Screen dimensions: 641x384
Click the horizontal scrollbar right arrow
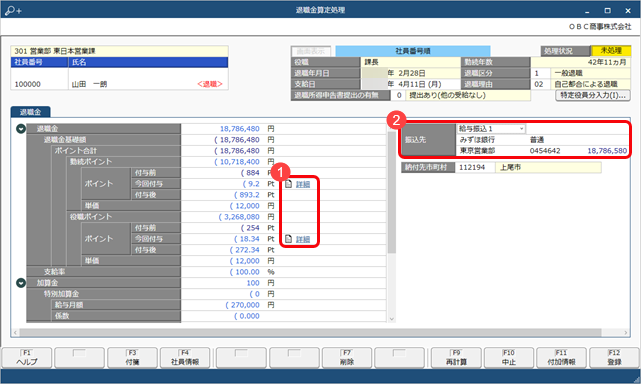pos(625,332)
